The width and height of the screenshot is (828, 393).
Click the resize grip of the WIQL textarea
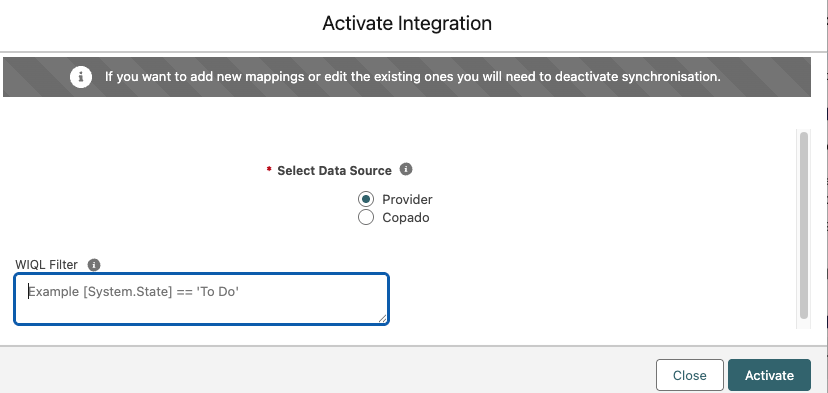pos(383,319)
